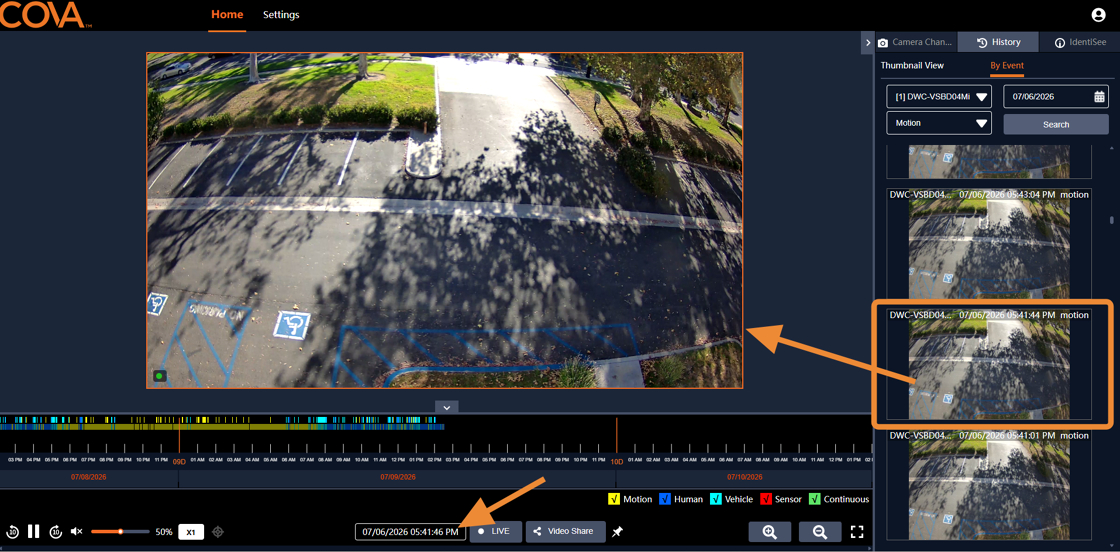Click the 07/09/2026 date on timeline
This screenshot has height=552, width=1120.
coord(397,476)
